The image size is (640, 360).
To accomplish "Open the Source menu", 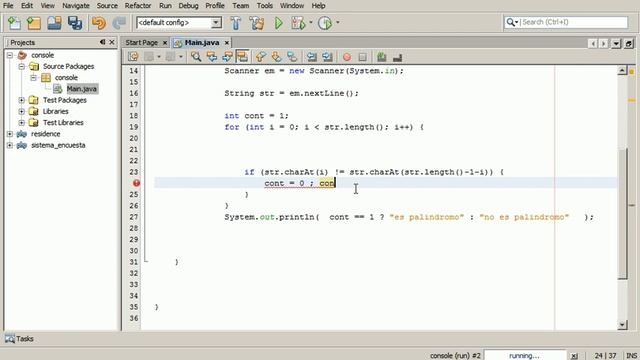I will [x=107, y=6].
